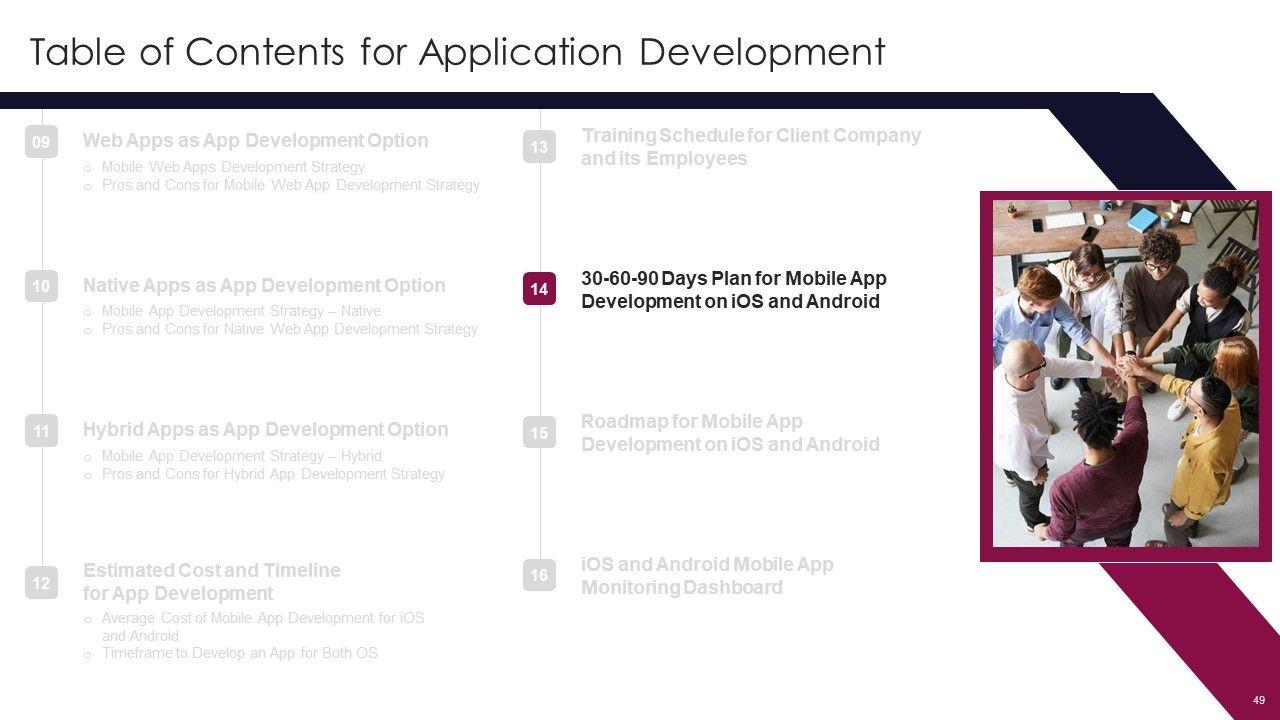
Task: Open Hybrid Apps as App Development Option heading
Action: point(265,430)
